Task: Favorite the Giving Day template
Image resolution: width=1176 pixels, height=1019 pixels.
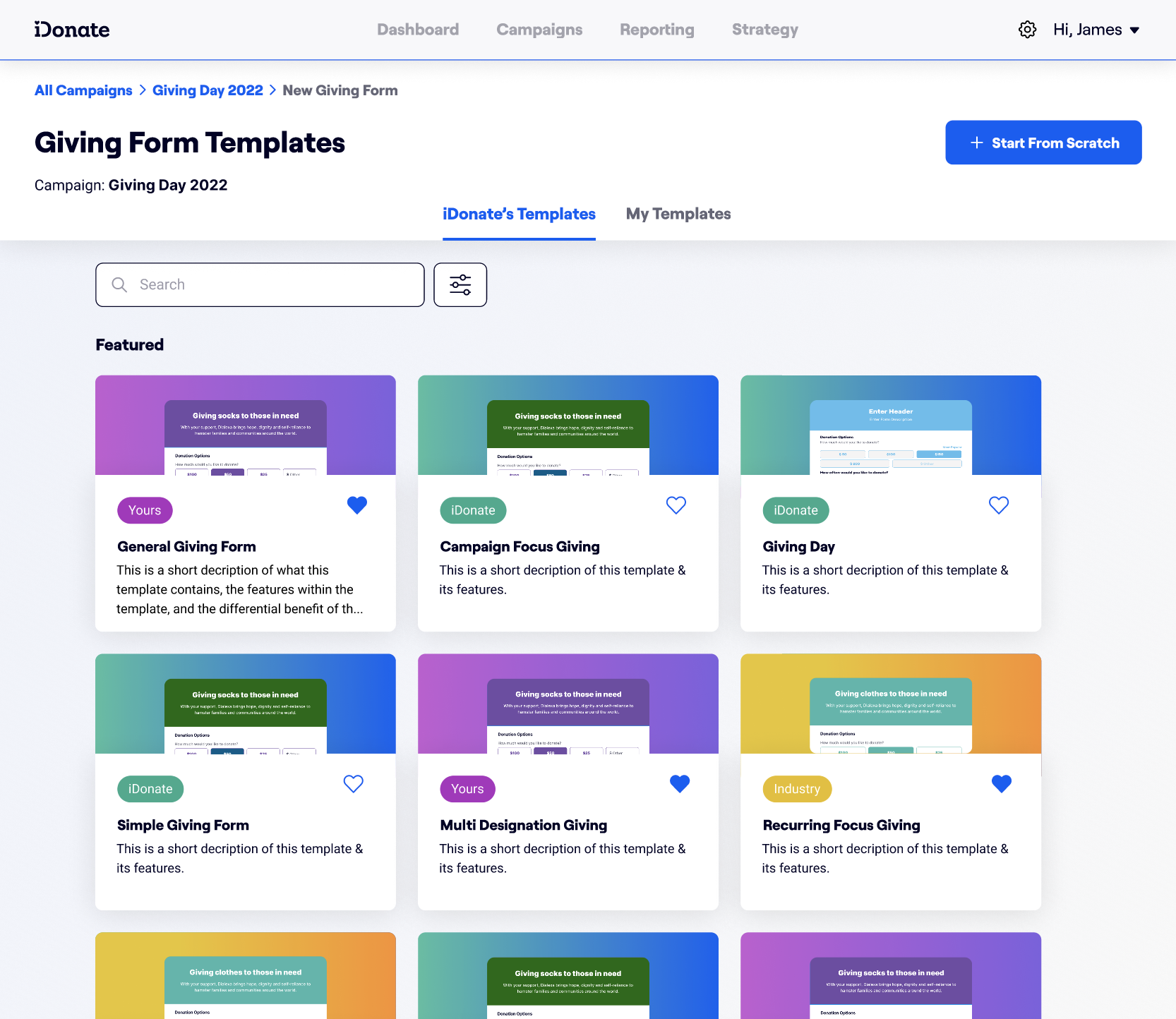Action: click(x=999, y=505)
